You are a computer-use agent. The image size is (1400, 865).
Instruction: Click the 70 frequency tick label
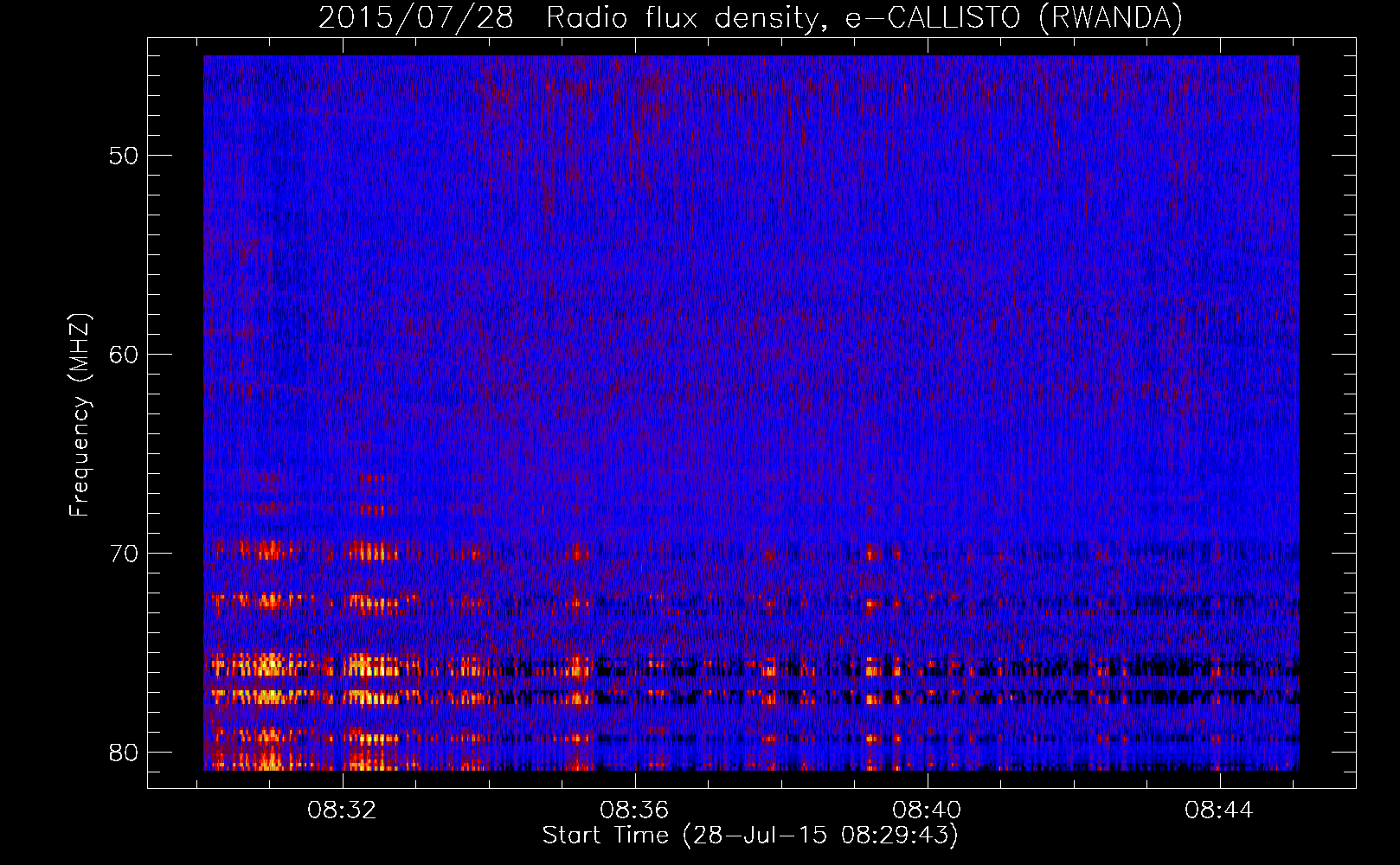click(x=124, y=554)
